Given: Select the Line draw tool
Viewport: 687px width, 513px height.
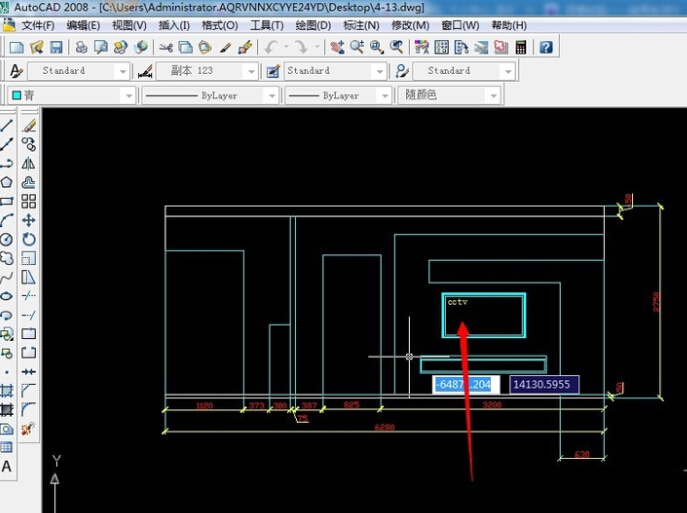Looking at the screenshot, I should (x=7, y=126).
